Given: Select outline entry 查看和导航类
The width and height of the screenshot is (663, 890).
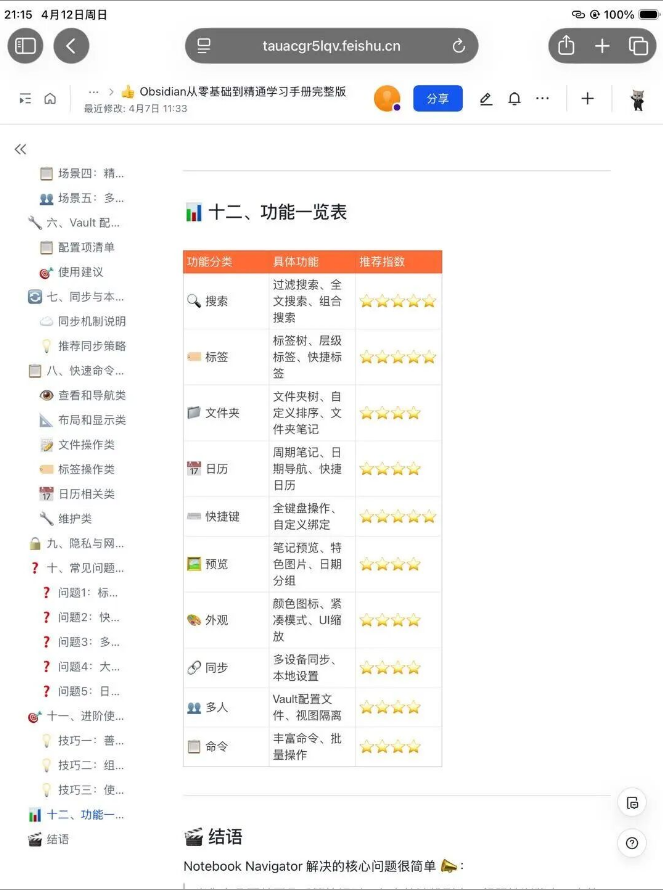Looking at the screenshot, I should pos(83,395).
